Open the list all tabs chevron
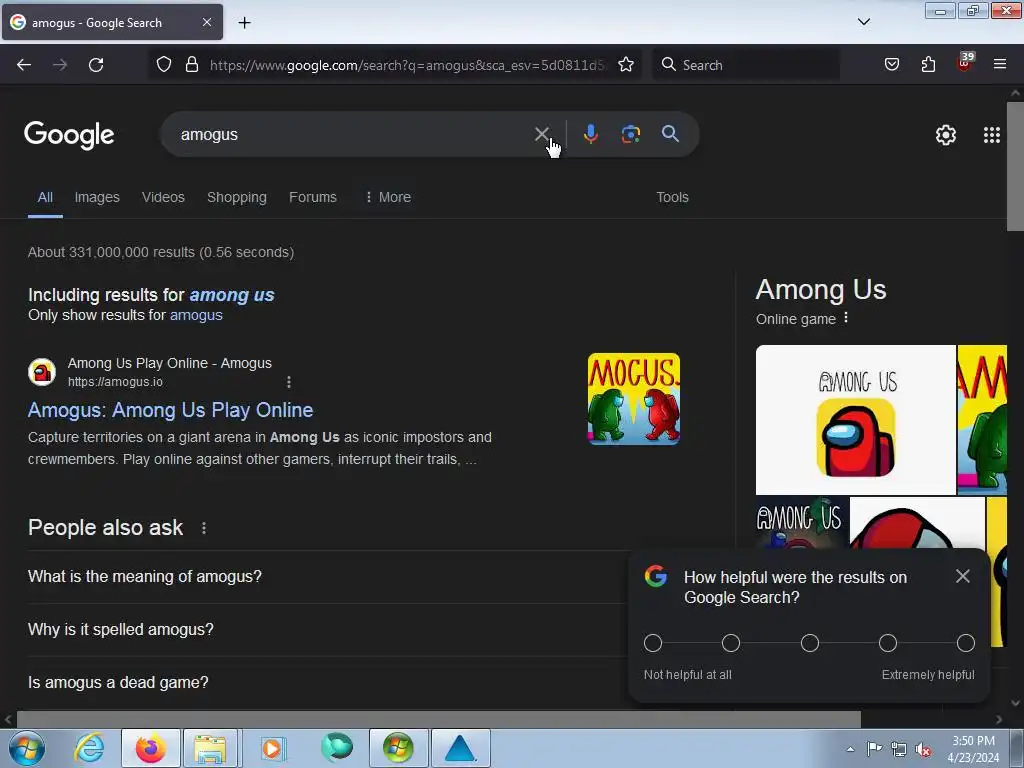 (x=863, y=22)
